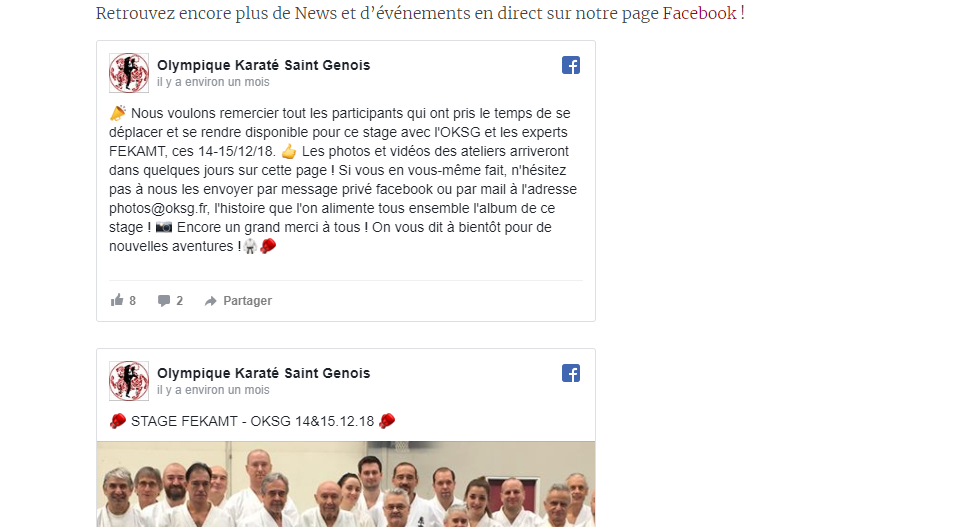Viewport: 968px width, 527px height.
Task: Click the first post's thank-you message text
Action: [x=343, y=180]
